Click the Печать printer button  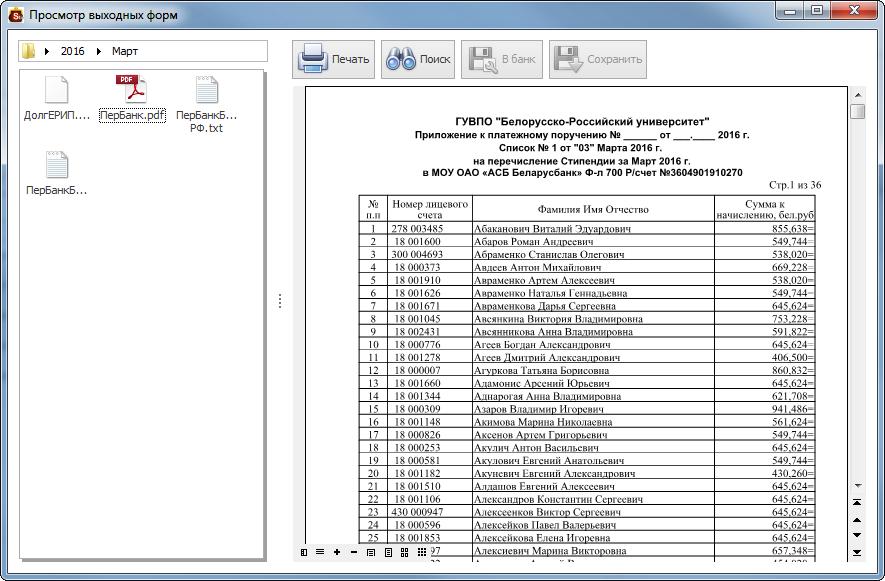click(333, 59)
